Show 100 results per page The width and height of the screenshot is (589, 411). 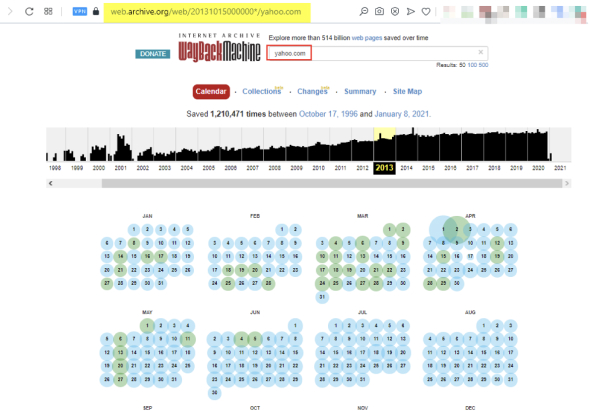click(472, 65)
